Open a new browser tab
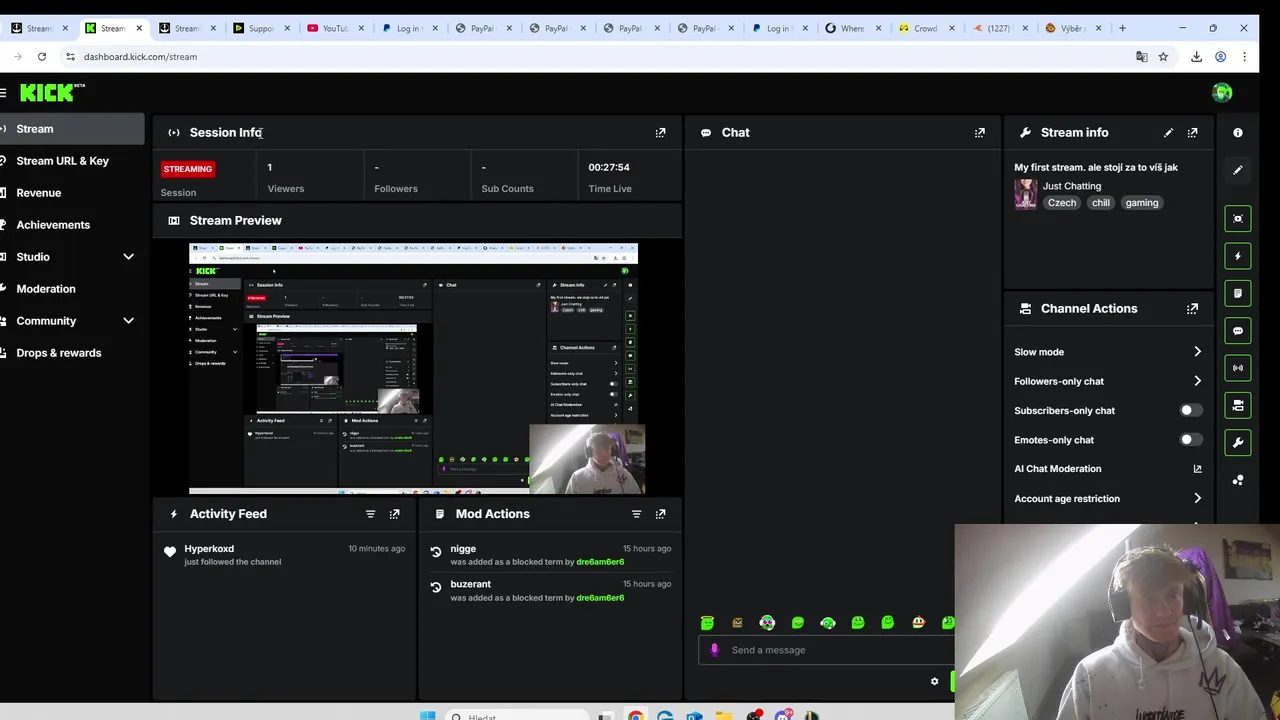The height and width of the screenshot is (720, 1280). click(1122, 28)
